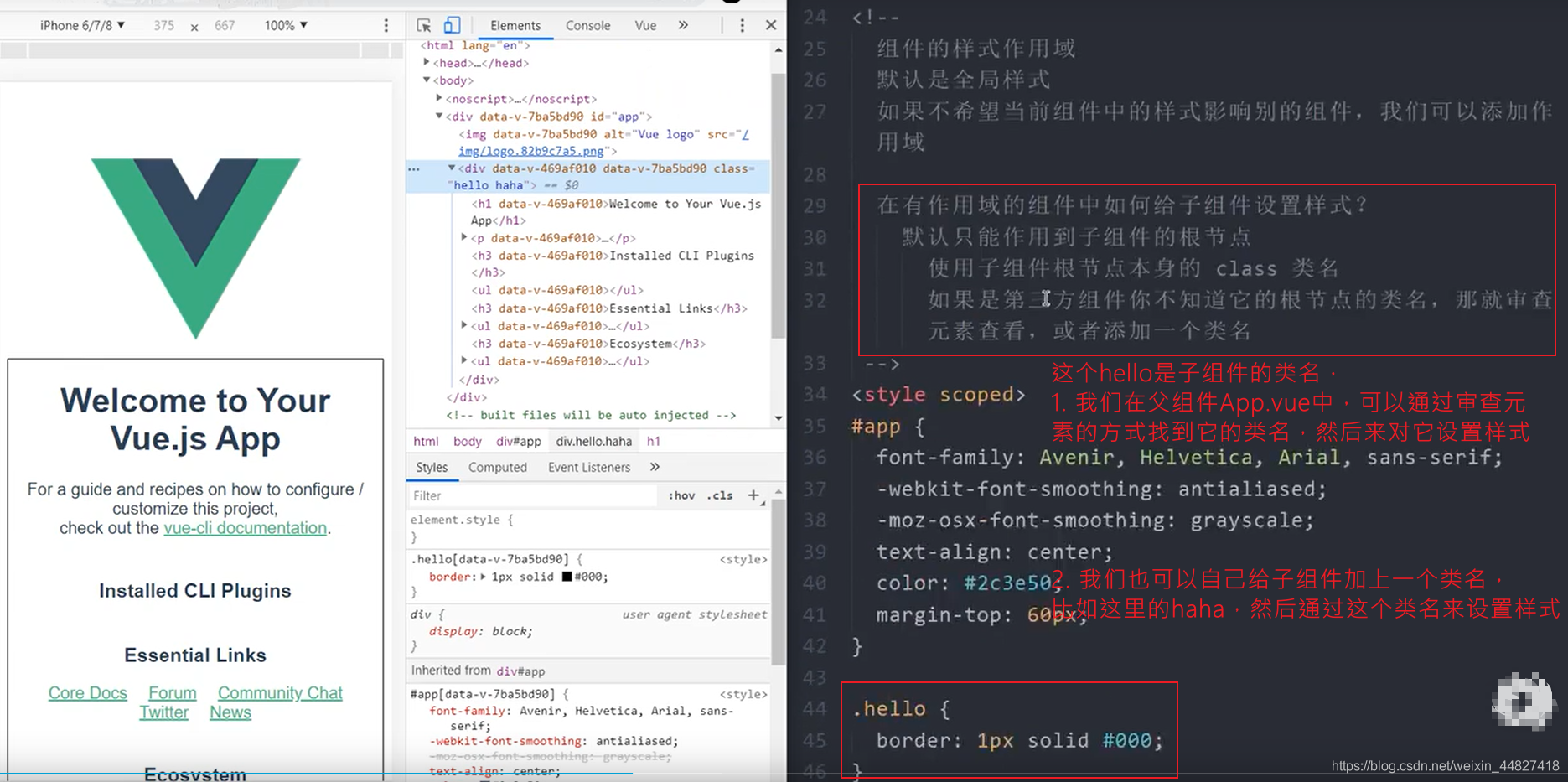
Task: Edit the device height 667 field
Action: [x=225, y=25]
